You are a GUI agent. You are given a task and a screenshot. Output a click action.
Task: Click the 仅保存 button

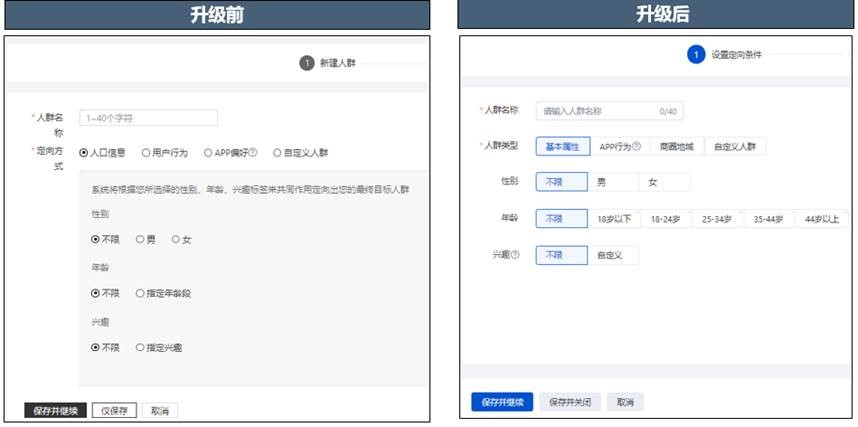(114, 411)
